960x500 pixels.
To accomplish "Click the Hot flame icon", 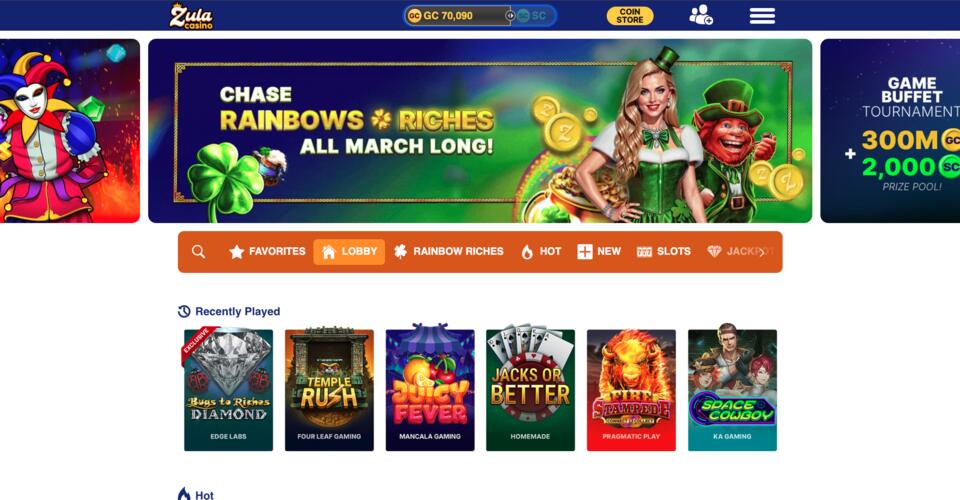I will click(527, 252).
